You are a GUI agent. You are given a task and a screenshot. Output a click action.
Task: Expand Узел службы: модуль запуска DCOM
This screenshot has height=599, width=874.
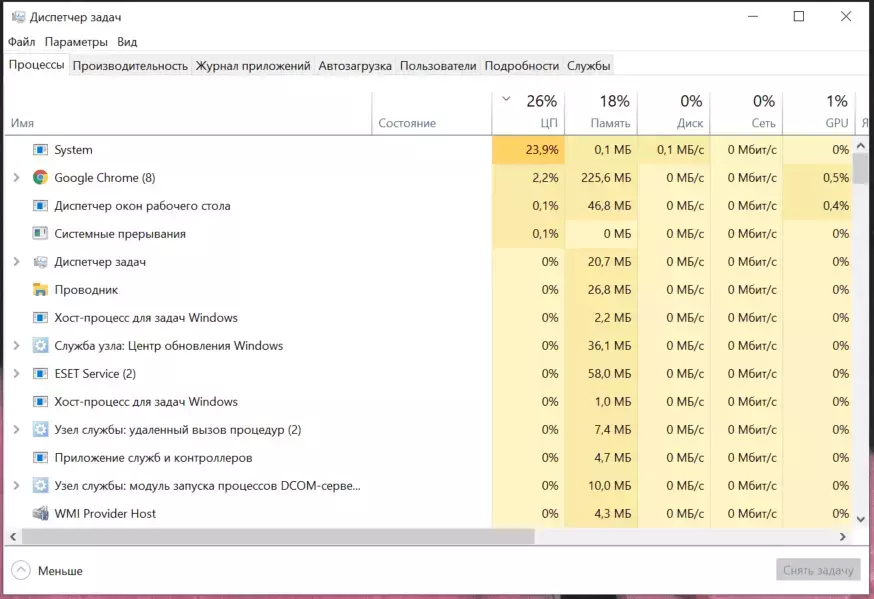17,485
